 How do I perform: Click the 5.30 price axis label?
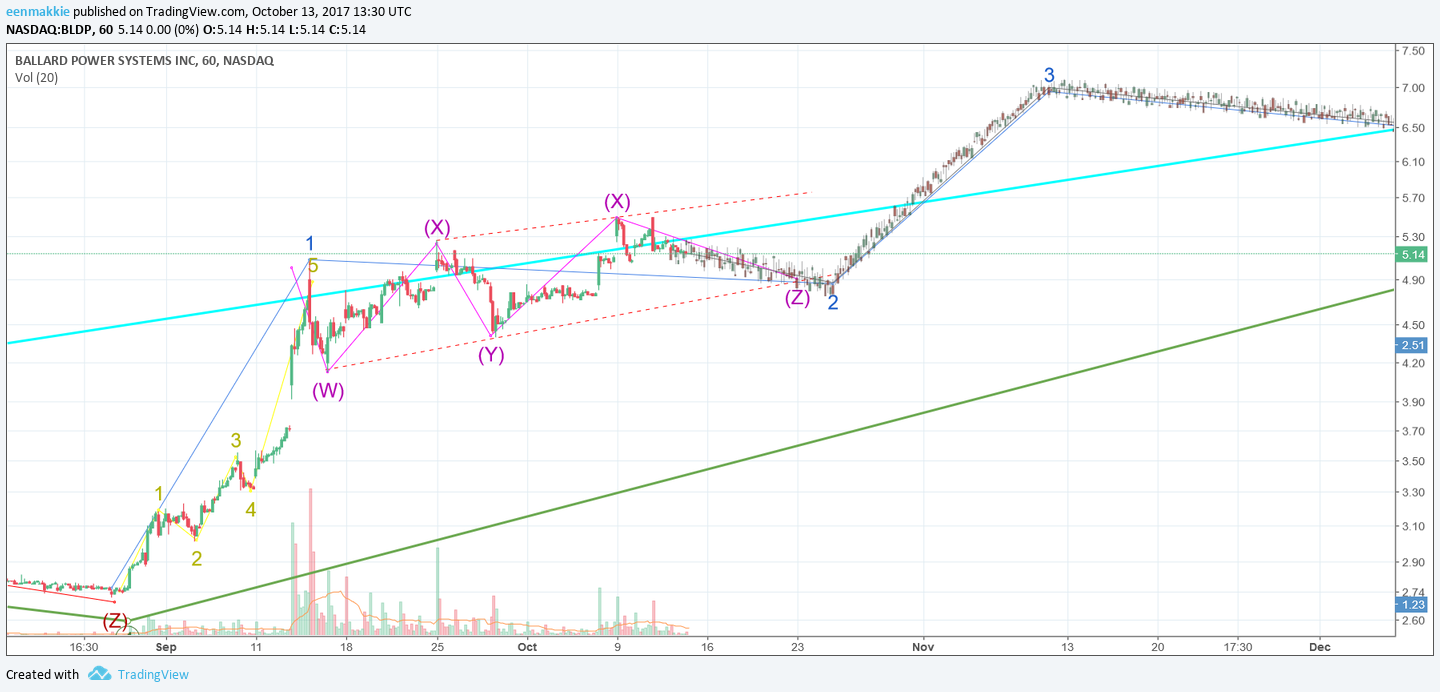coord(1413,238)
